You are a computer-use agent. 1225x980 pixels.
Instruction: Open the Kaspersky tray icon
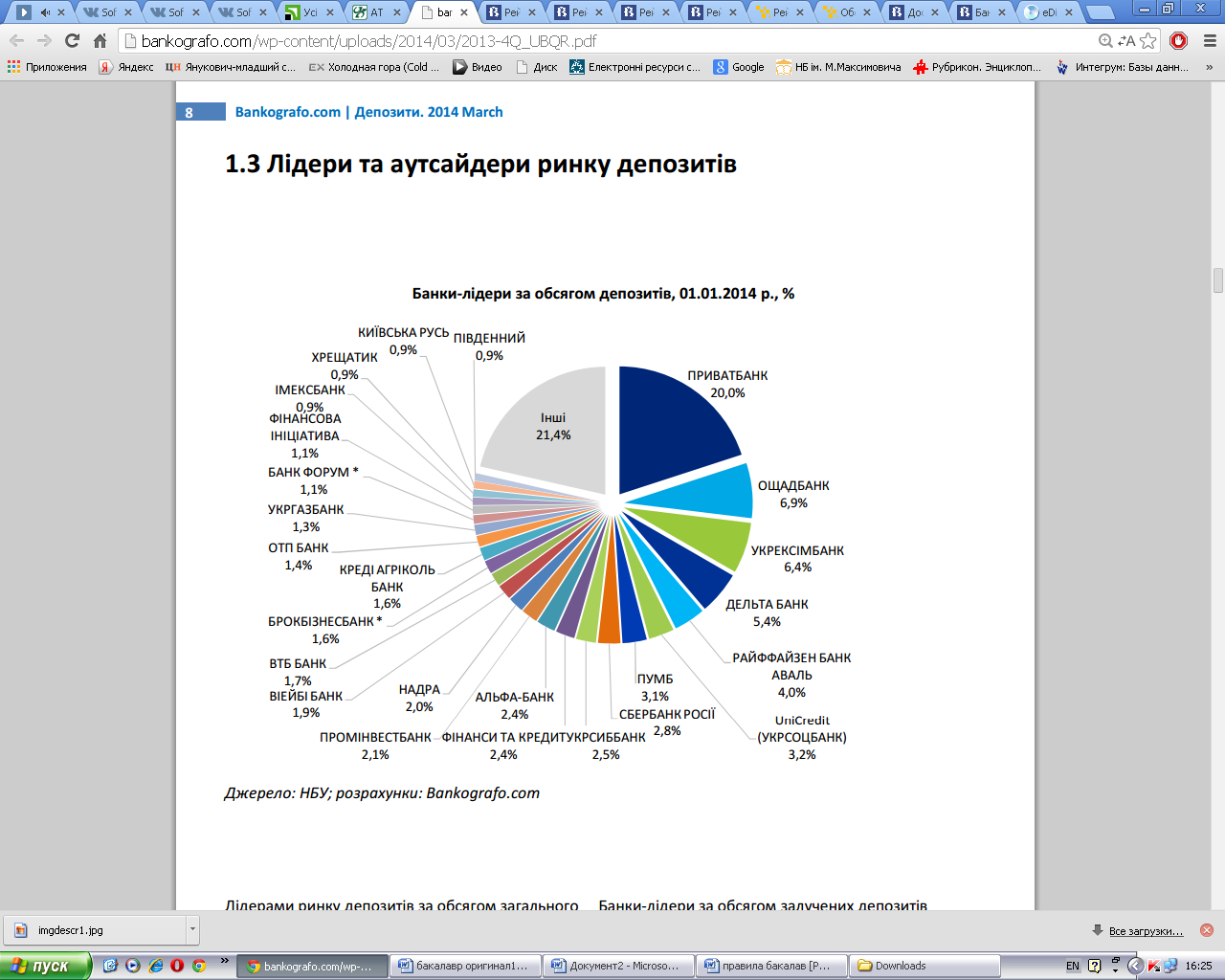click(1154, 966)
